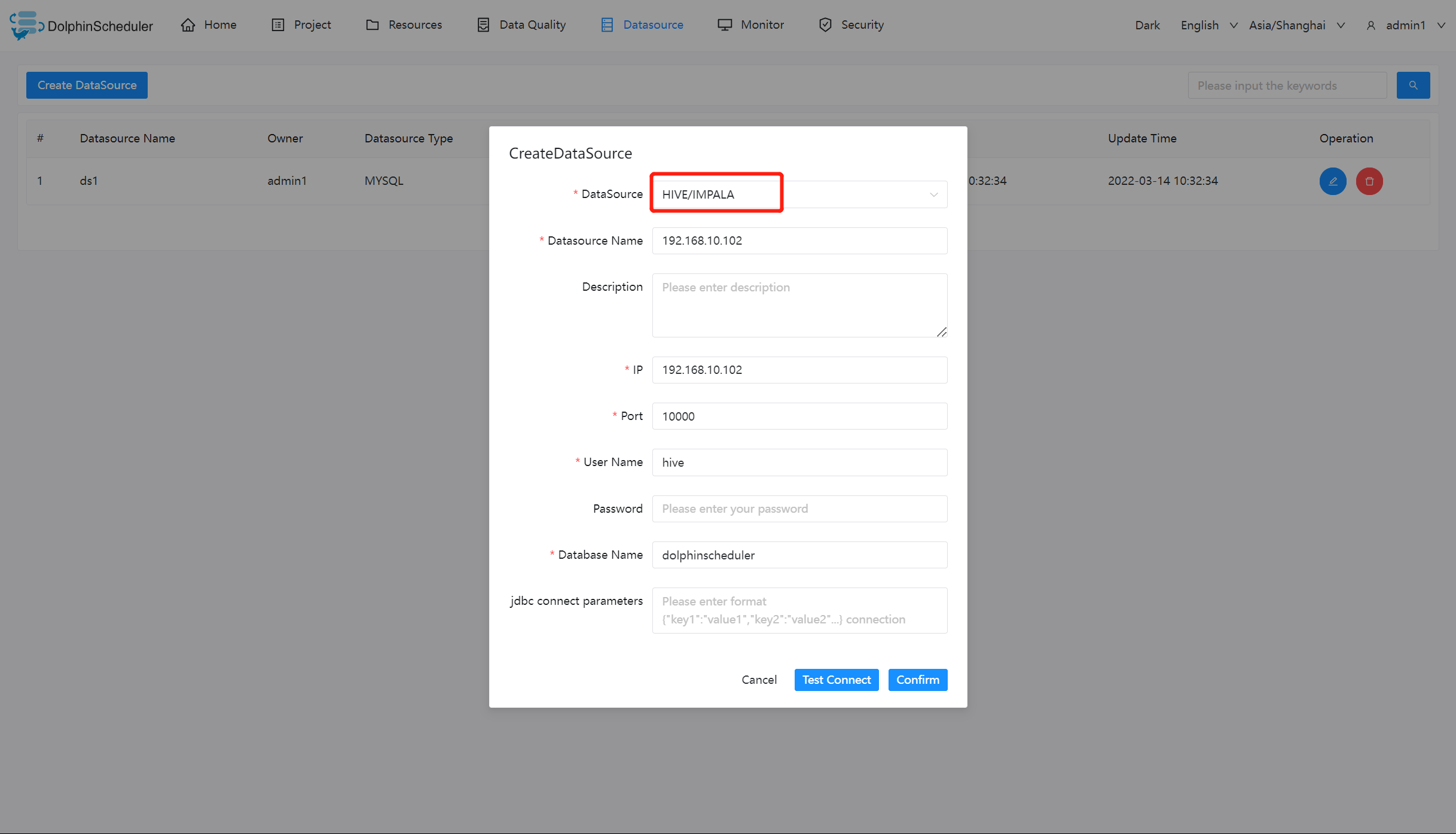The image size is (1456, 834).
Task: Click the red delete trash icon for ds1
Action: tap(1369, 181)
